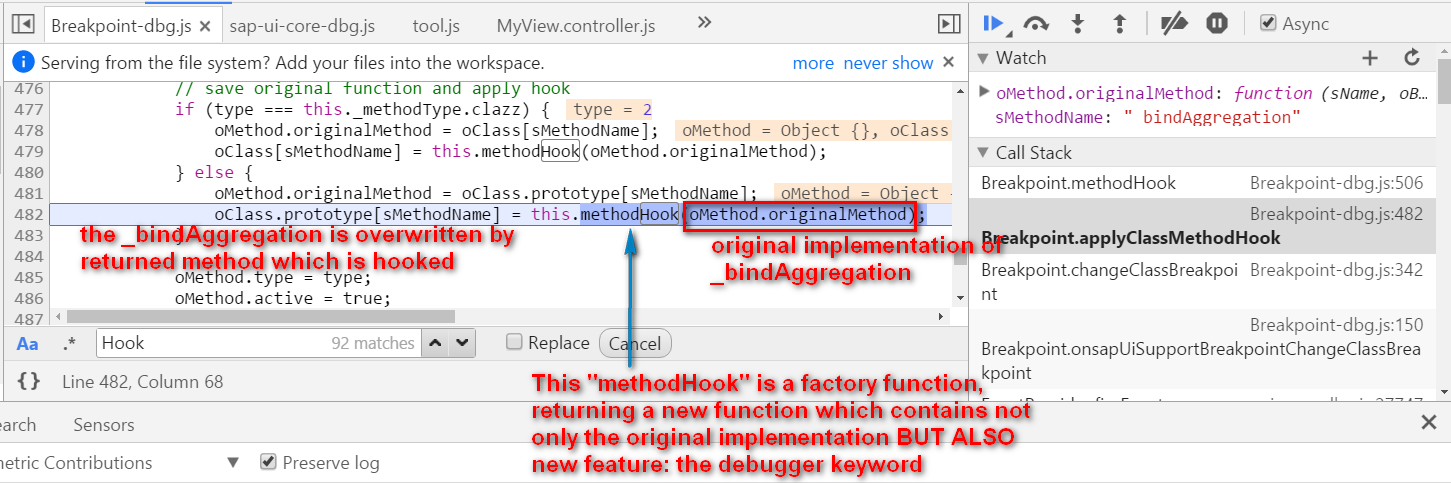The height and width of the screenshot is (483, 1451).
Task: Toggle the Async checkbox
Action: pos(1268,23)
